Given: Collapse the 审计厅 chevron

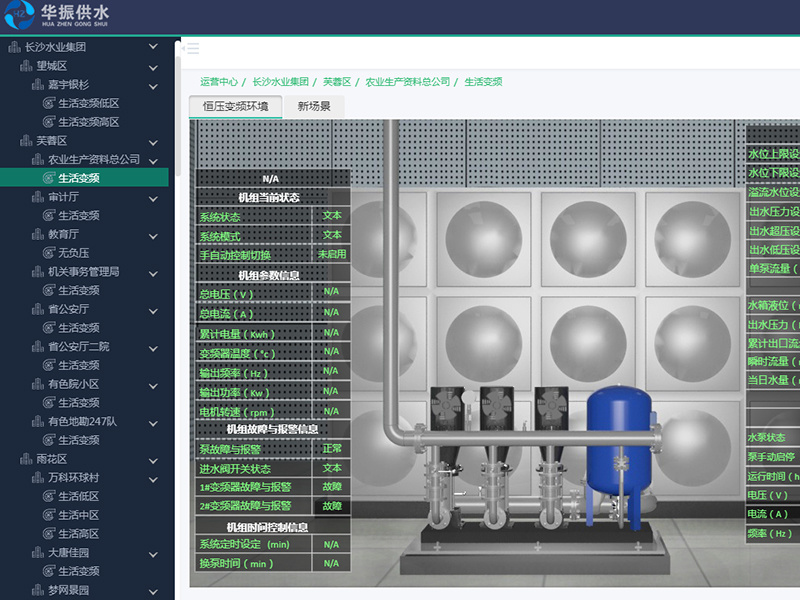Looking at the screenshot, I should pyautogui.click(x=153, y=198).
